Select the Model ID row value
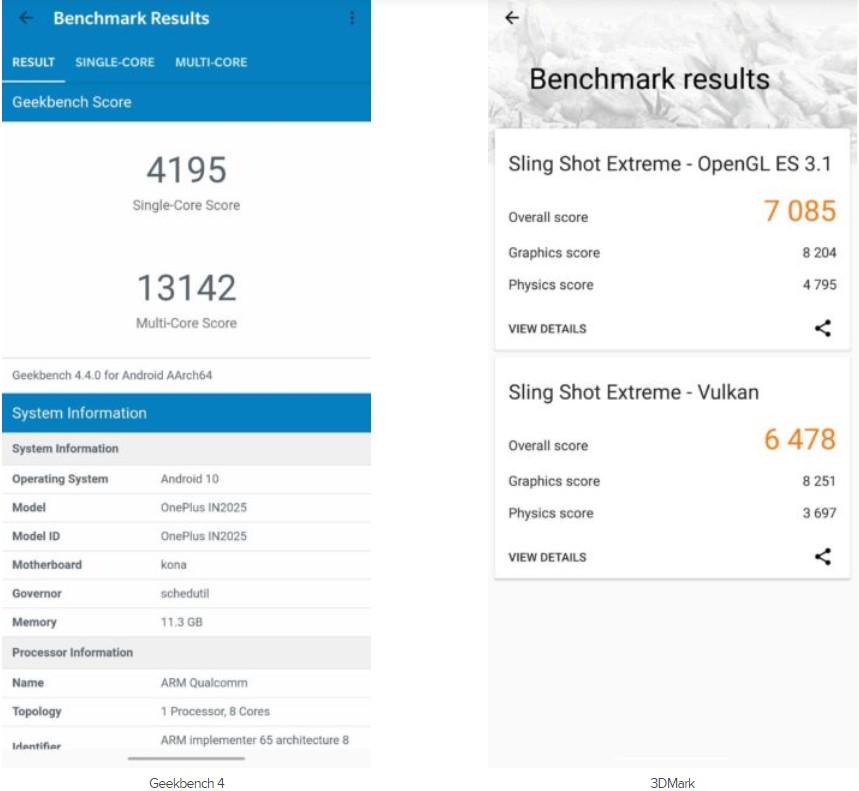 204,536
